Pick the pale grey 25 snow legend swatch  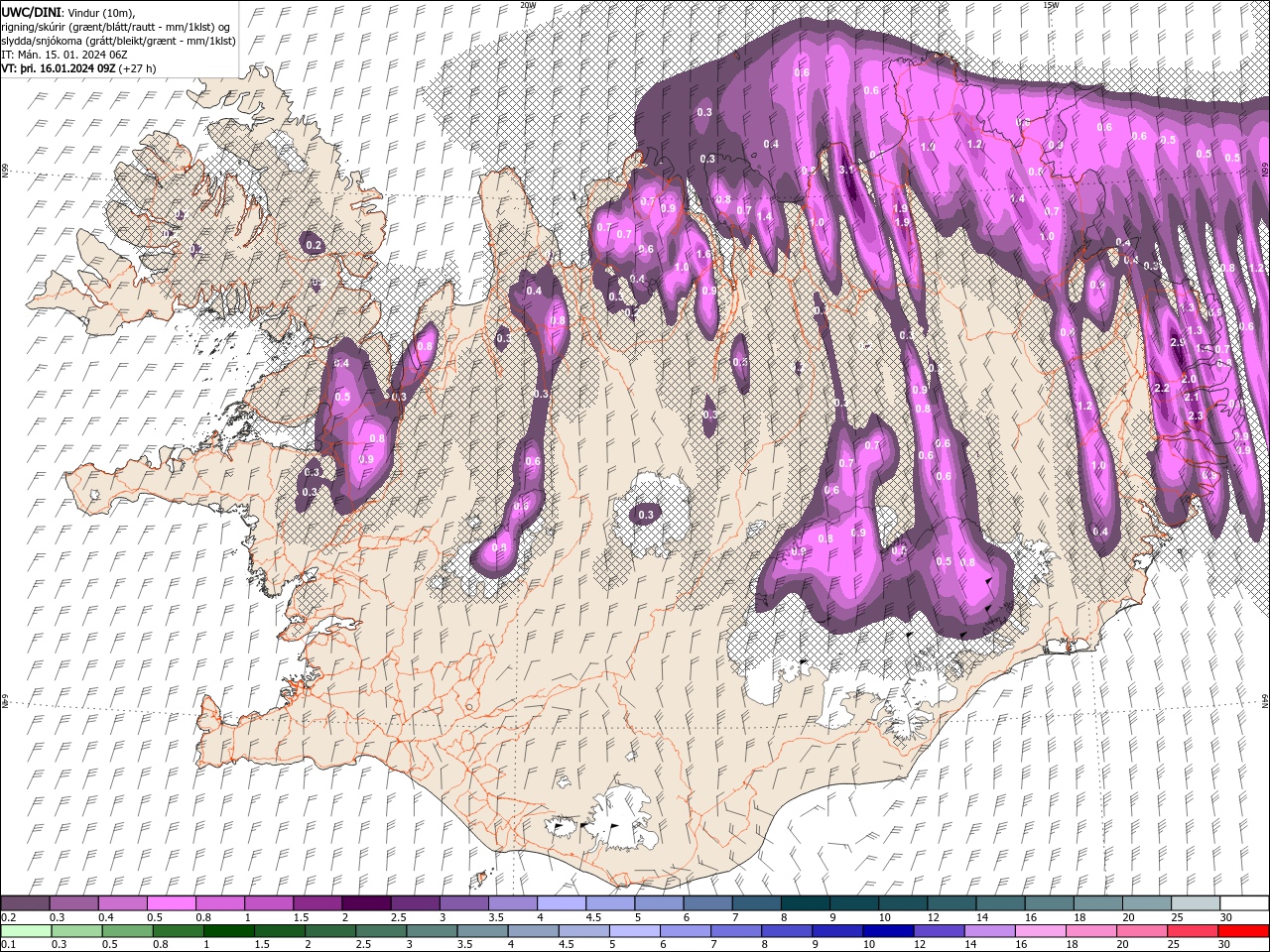(1196, 903)
